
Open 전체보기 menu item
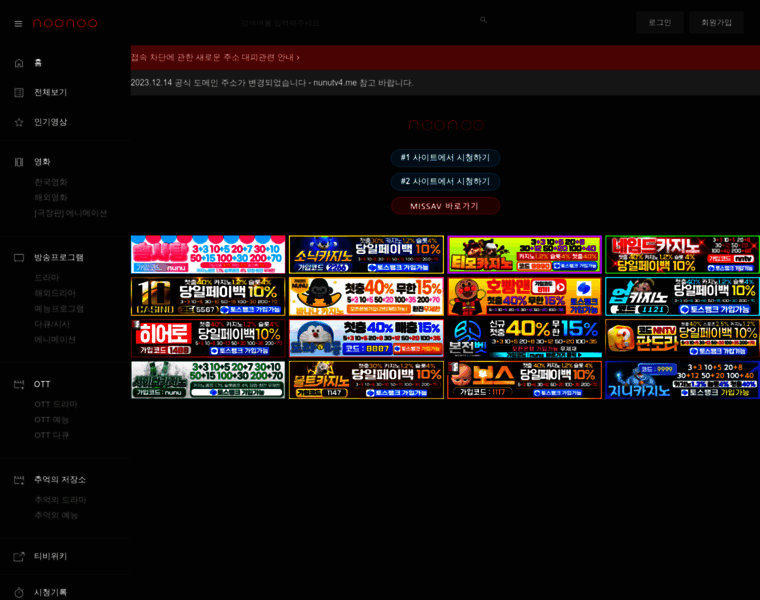pyautogui.click(x=50, y=92)
